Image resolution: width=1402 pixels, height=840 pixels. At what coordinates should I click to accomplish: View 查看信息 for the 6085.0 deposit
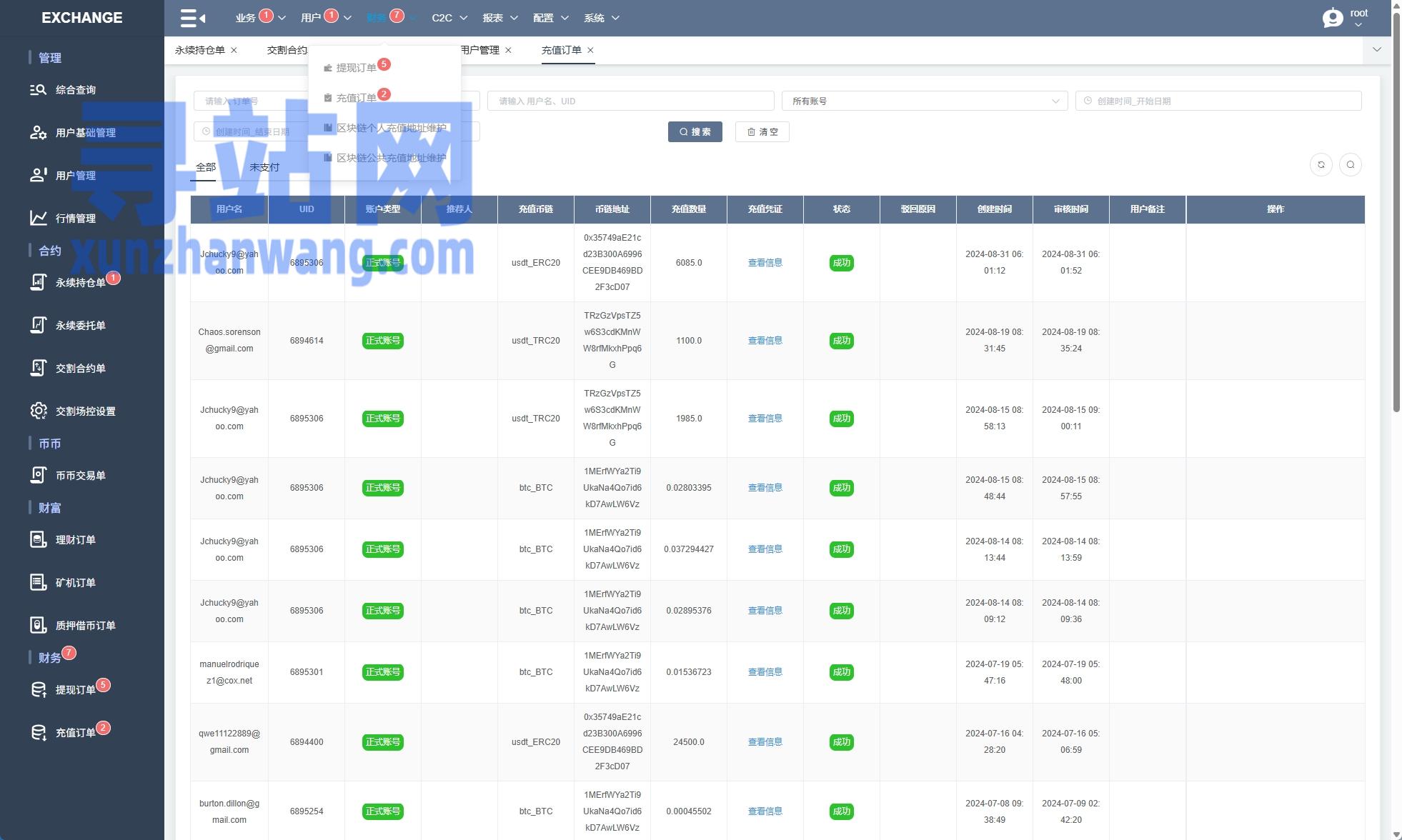(765, 263)
